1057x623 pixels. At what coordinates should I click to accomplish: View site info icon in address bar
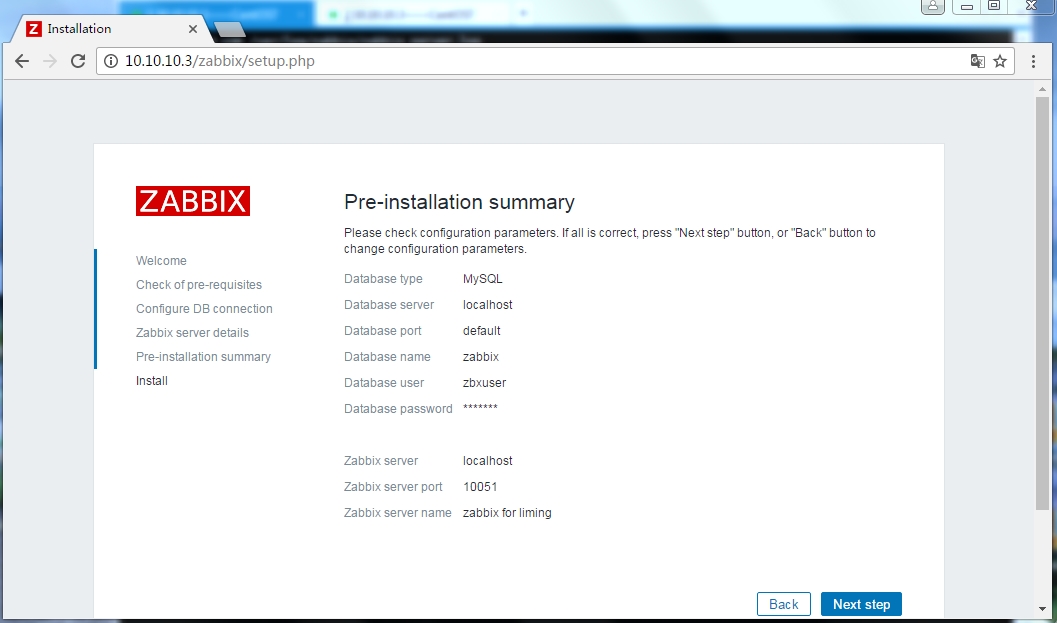coord(111,61)
